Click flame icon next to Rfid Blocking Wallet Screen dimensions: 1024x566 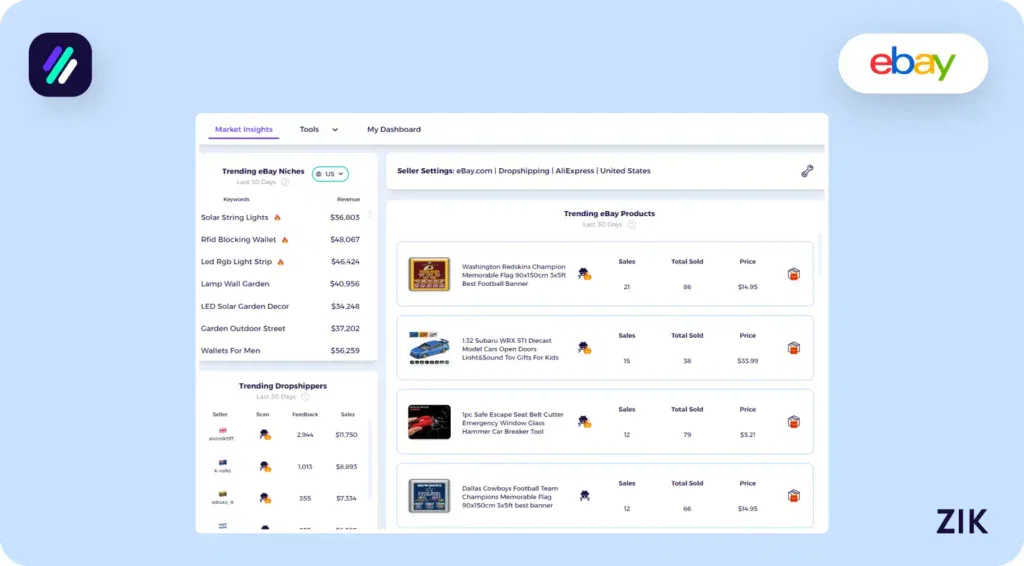(x=285, y=240)
